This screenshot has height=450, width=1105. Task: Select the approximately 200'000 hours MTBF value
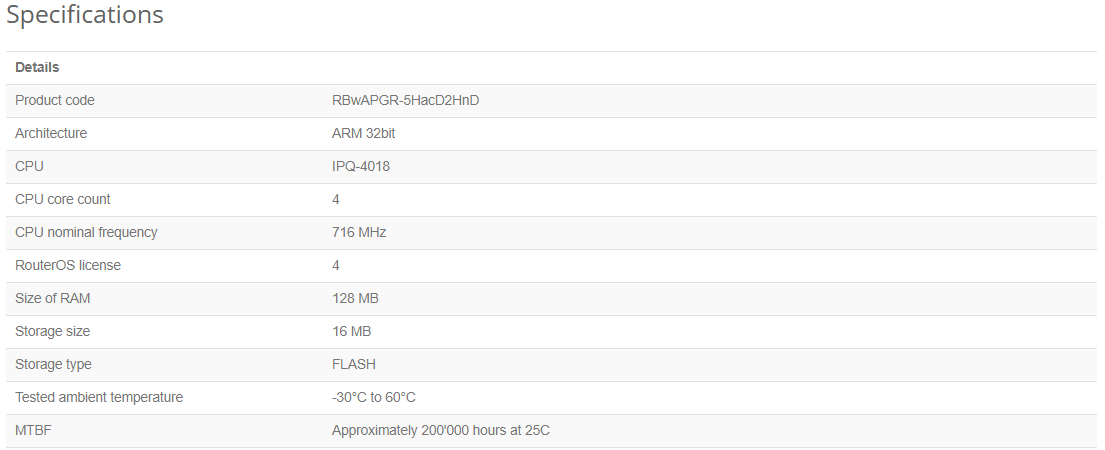(440, 430)
